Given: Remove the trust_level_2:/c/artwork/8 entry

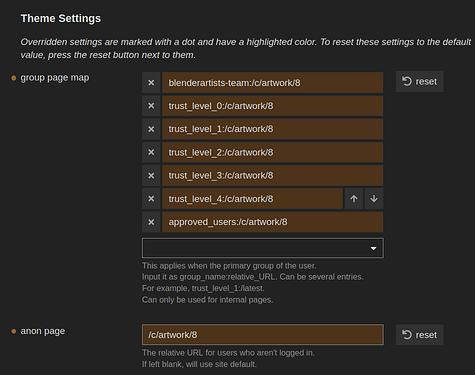Looking at the screenshot, I should pos(151,152).
